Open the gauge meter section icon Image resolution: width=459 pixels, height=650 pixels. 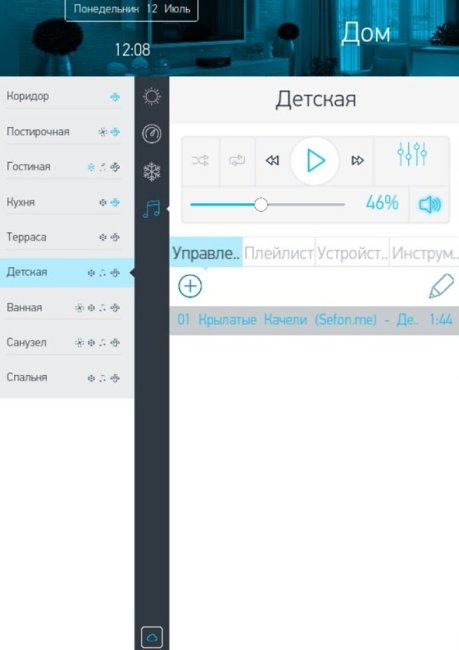tap(152, 134)
